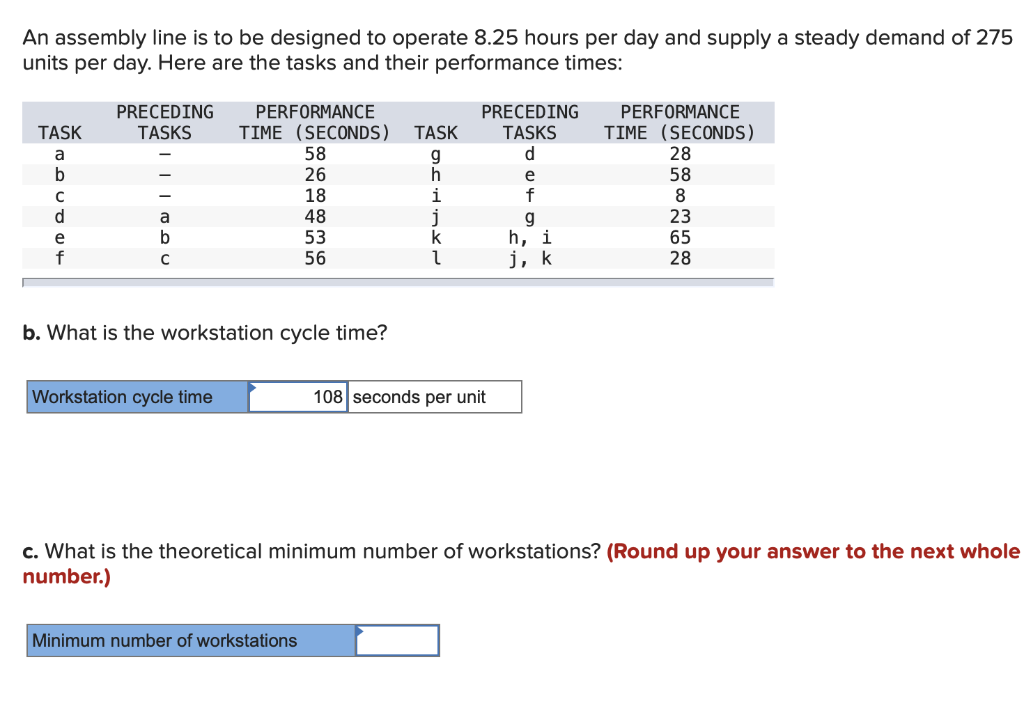Select the empty minimum workstations answer box
The width and height of the screenshot is (1024, 724).
point(398,641)
